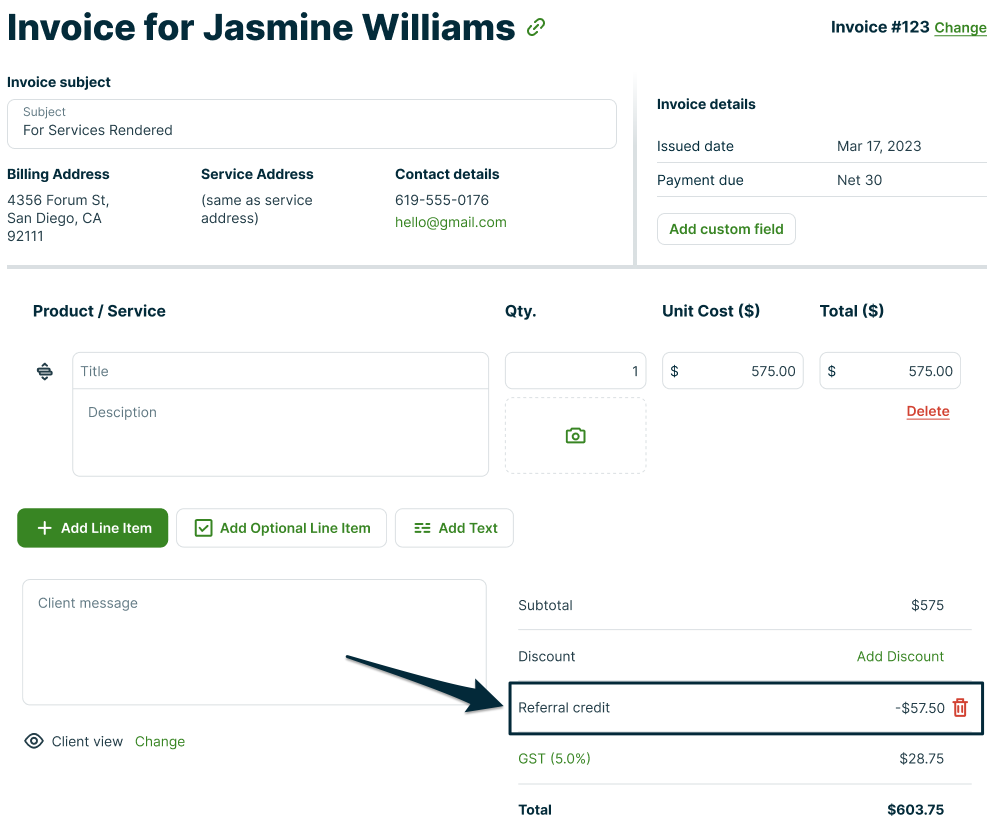Click the Add Discount link
The height and width of the screenshot is (829, 1002).
point(900,657)
